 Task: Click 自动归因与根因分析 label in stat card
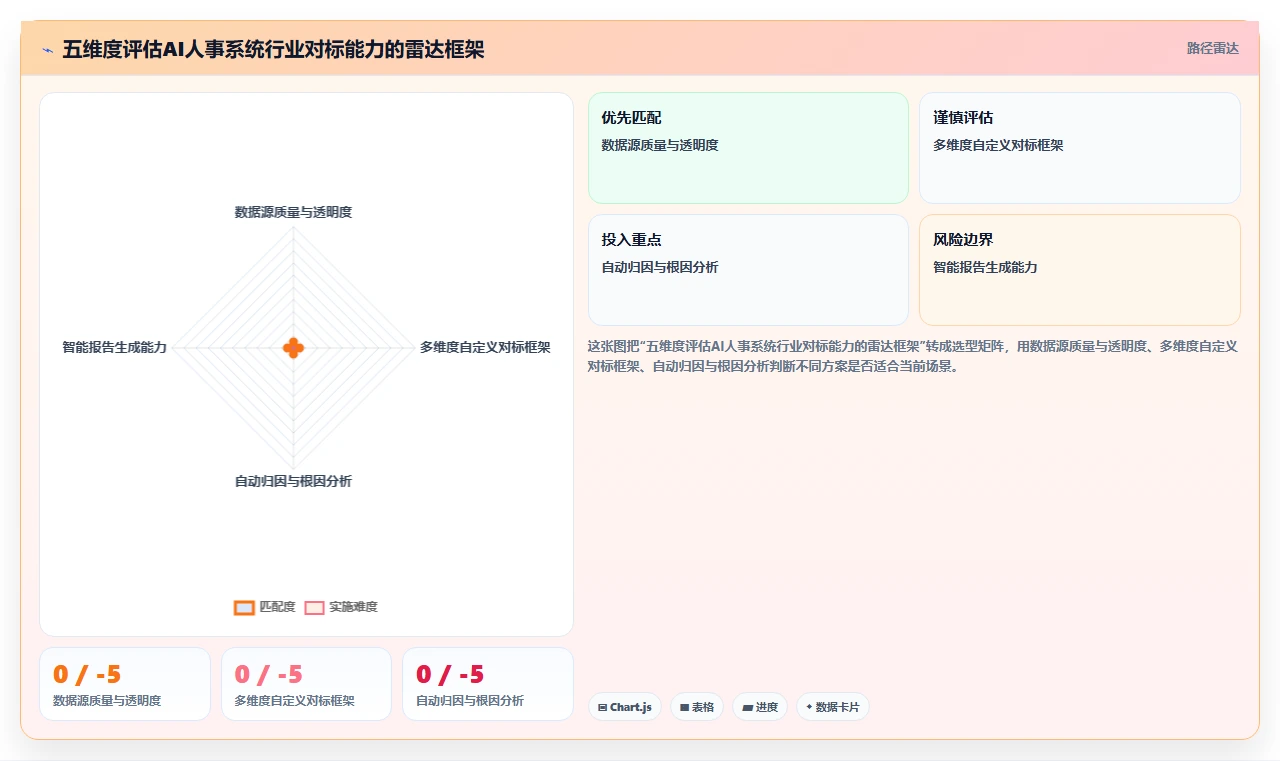tap(470, 701)
